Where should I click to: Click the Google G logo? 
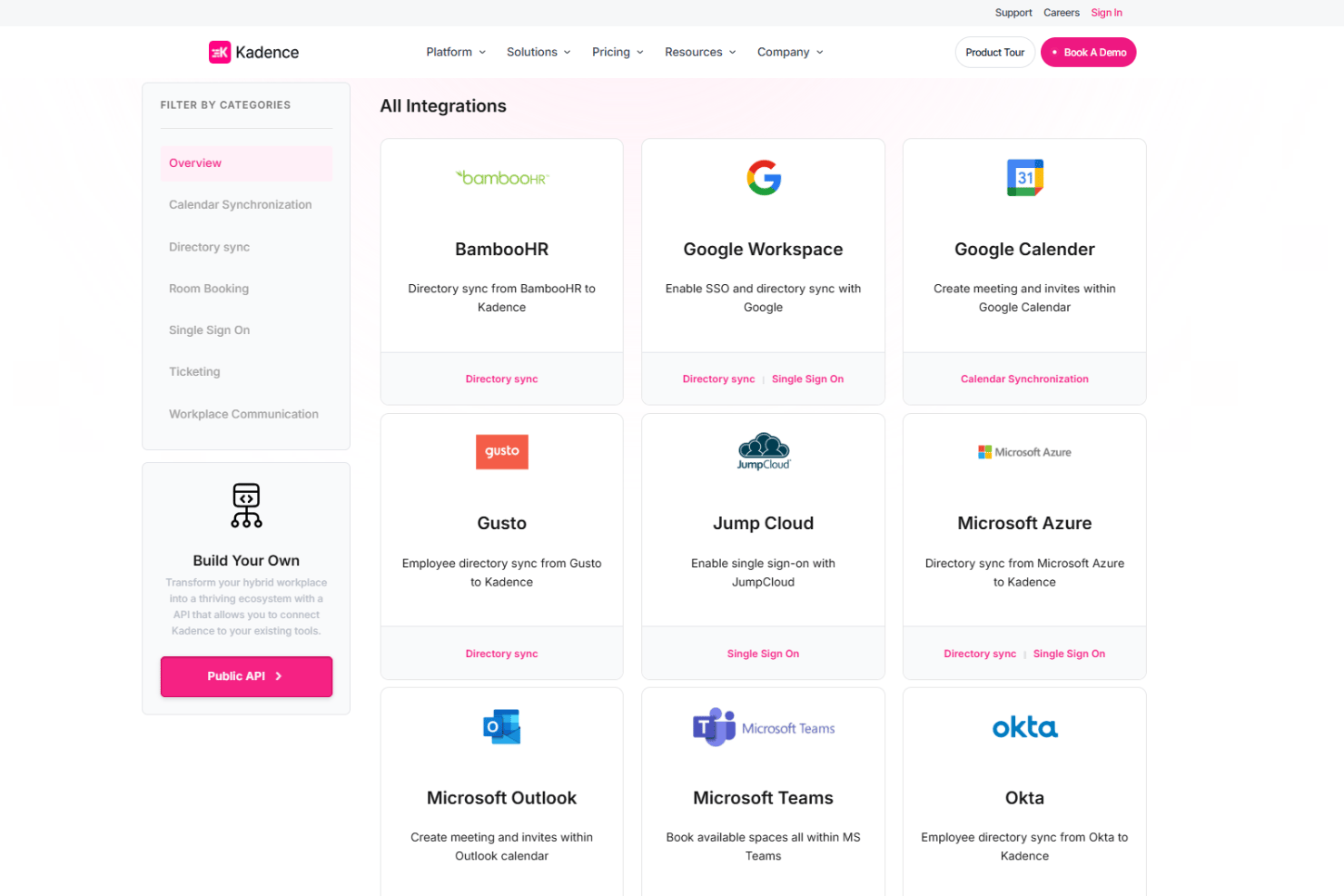pyautogui.click(x=764, y=178)
